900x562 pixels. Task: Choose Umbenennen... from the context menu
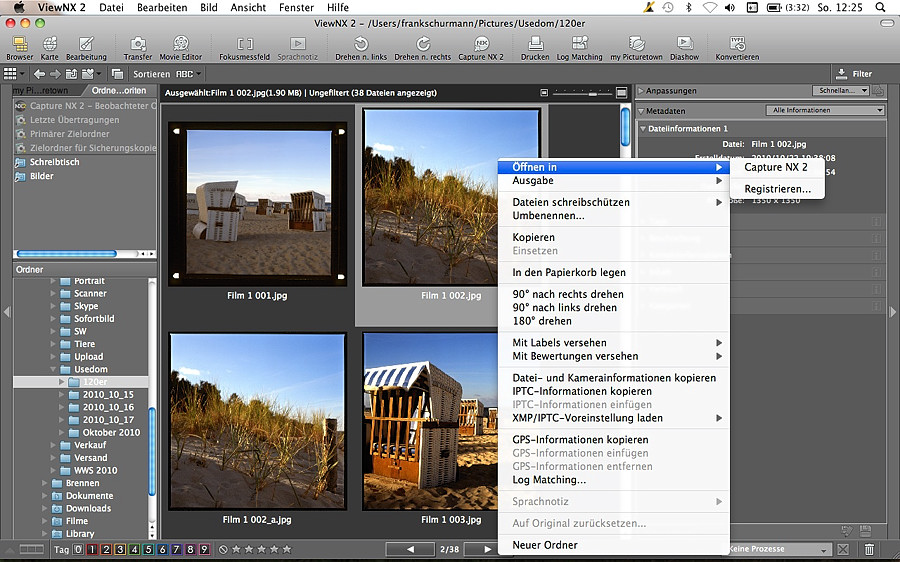(x=614, y=216)
